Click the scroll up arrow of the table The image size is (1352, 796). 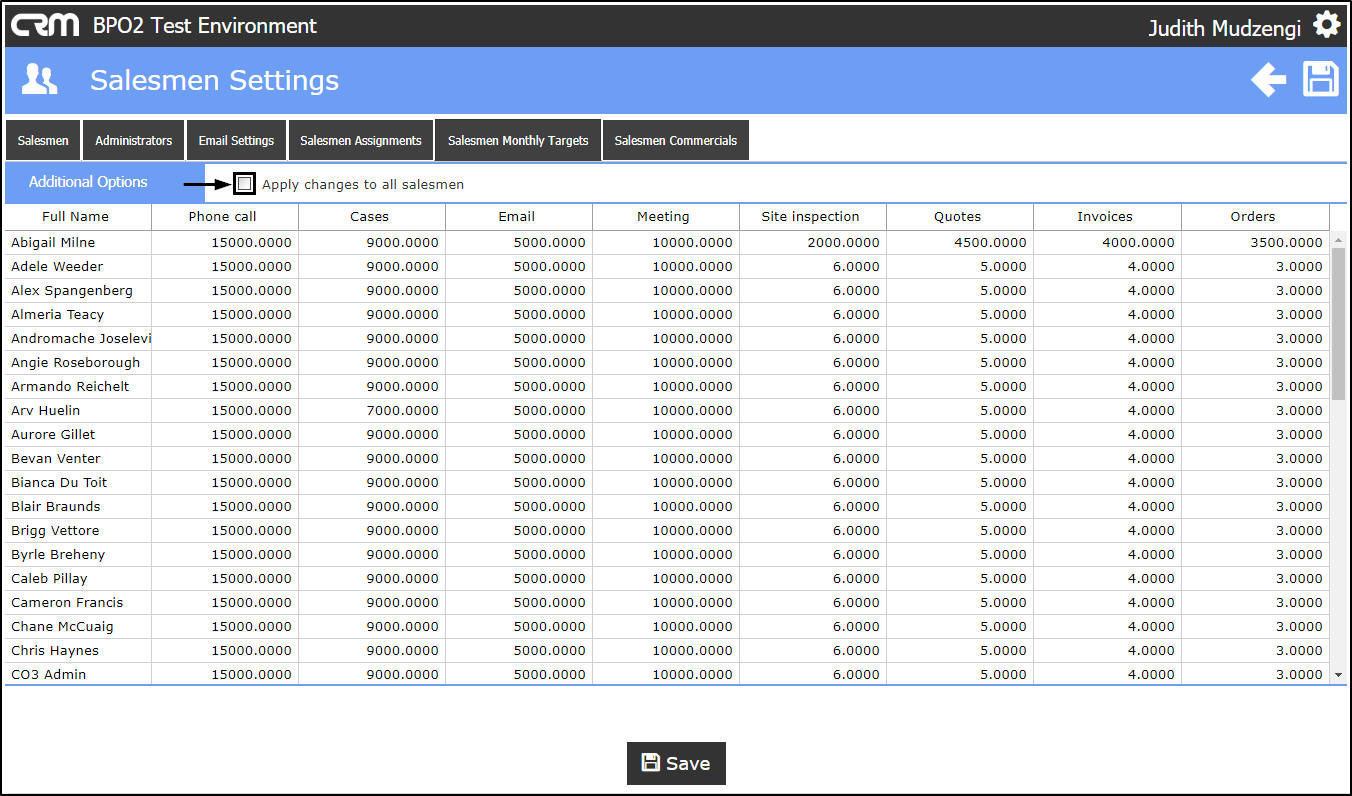[x=1339, y=241]
